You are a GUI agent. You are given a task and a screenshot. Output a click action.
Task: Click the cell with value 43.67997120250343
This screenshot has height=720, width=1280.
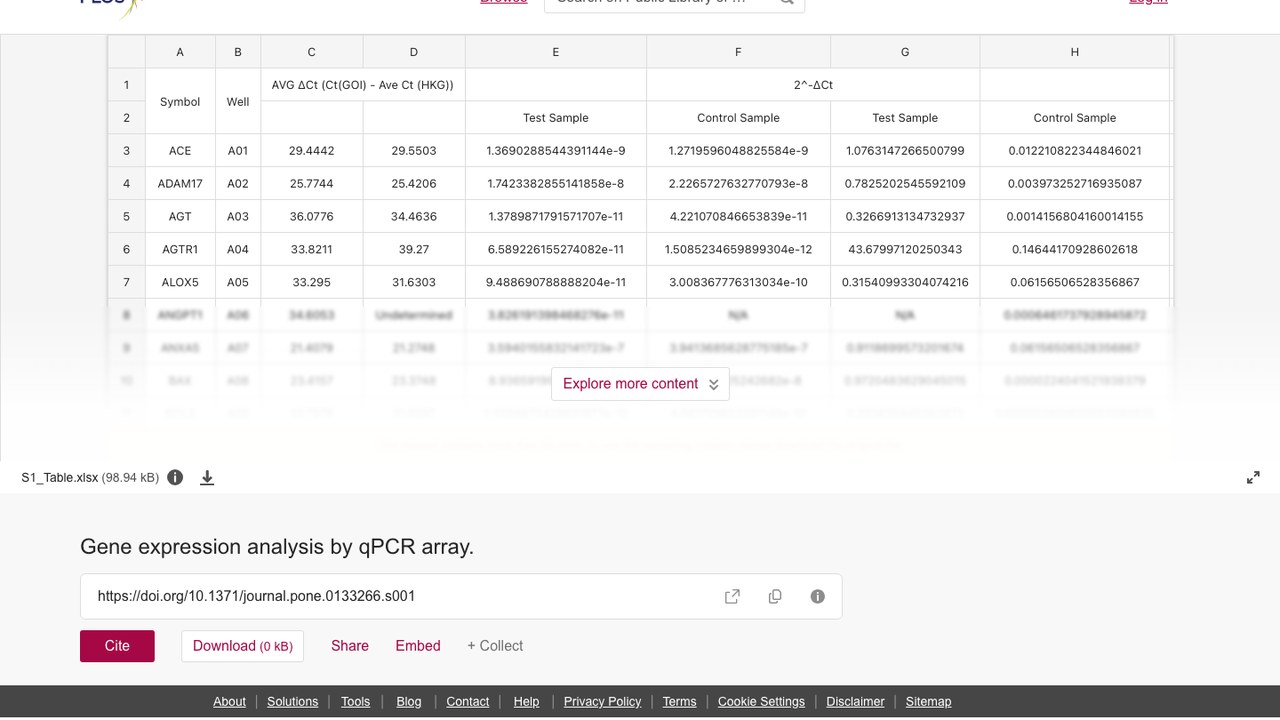(x=905, y=250)
